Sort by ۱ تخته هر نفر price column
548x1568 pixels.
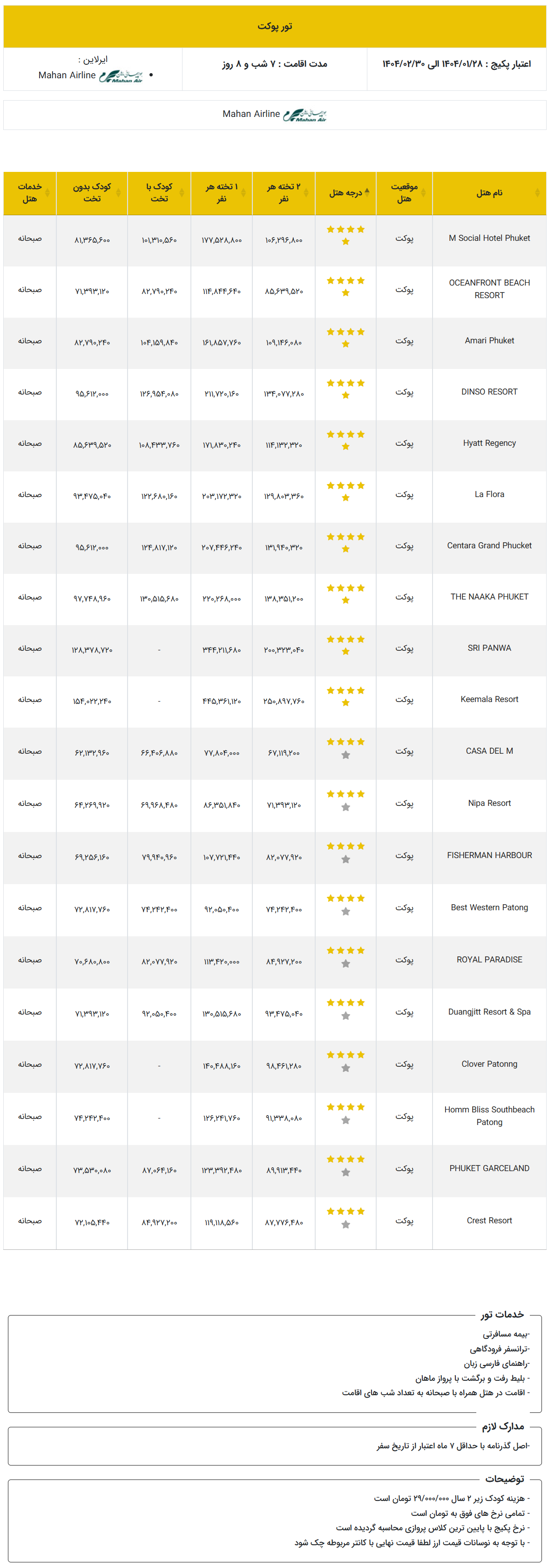[222, 193]
